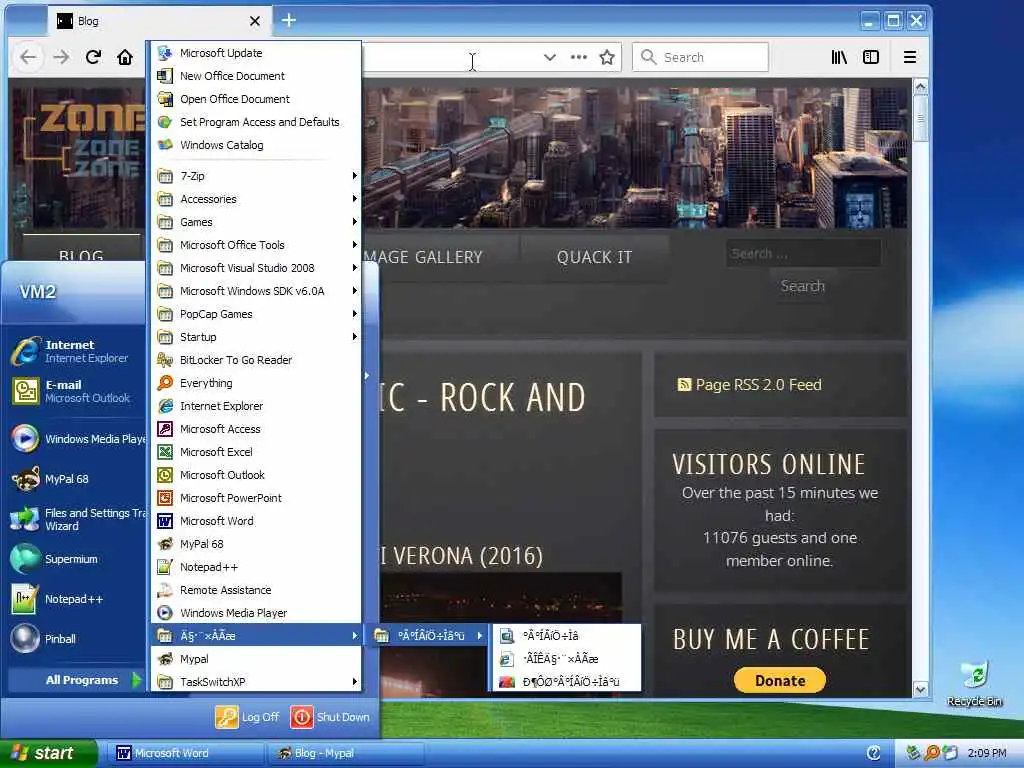Image resolution: width=1024 pixels, height=768 pixels.
Task: Expand Microsoft Windows SDK v6.0A submenu
Action: pyautogui.click(x=257, y=291)
